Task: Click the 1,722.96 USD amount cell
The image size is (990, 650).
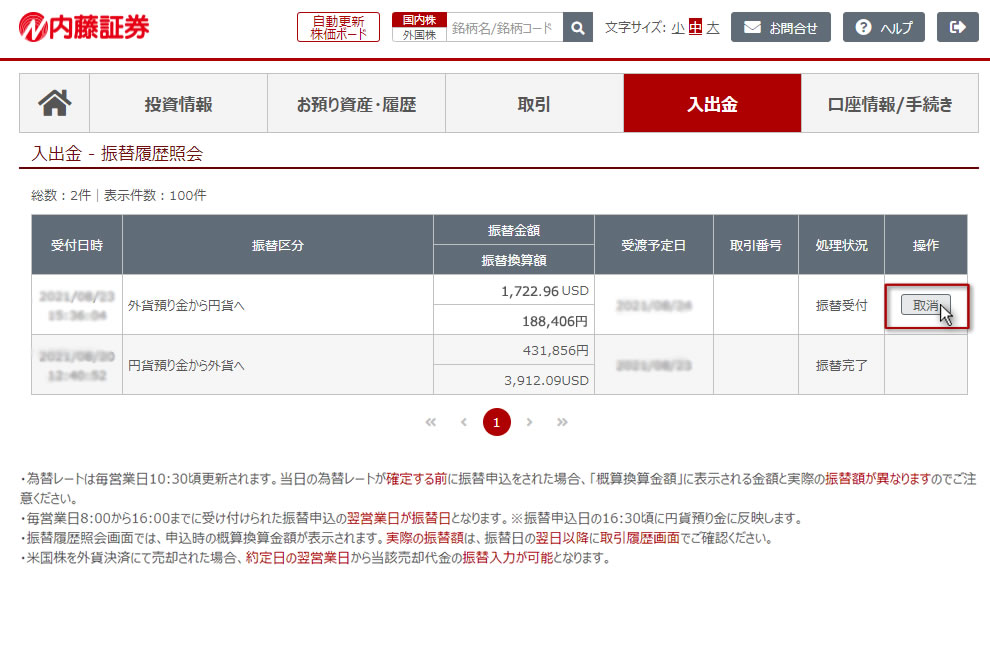Action: coord(514,291)
